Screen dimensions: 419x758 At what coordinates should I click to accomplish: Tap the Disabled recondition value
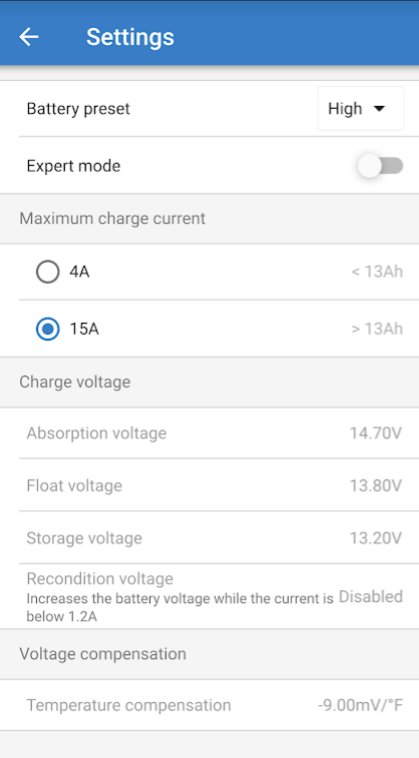coord(371,597)
